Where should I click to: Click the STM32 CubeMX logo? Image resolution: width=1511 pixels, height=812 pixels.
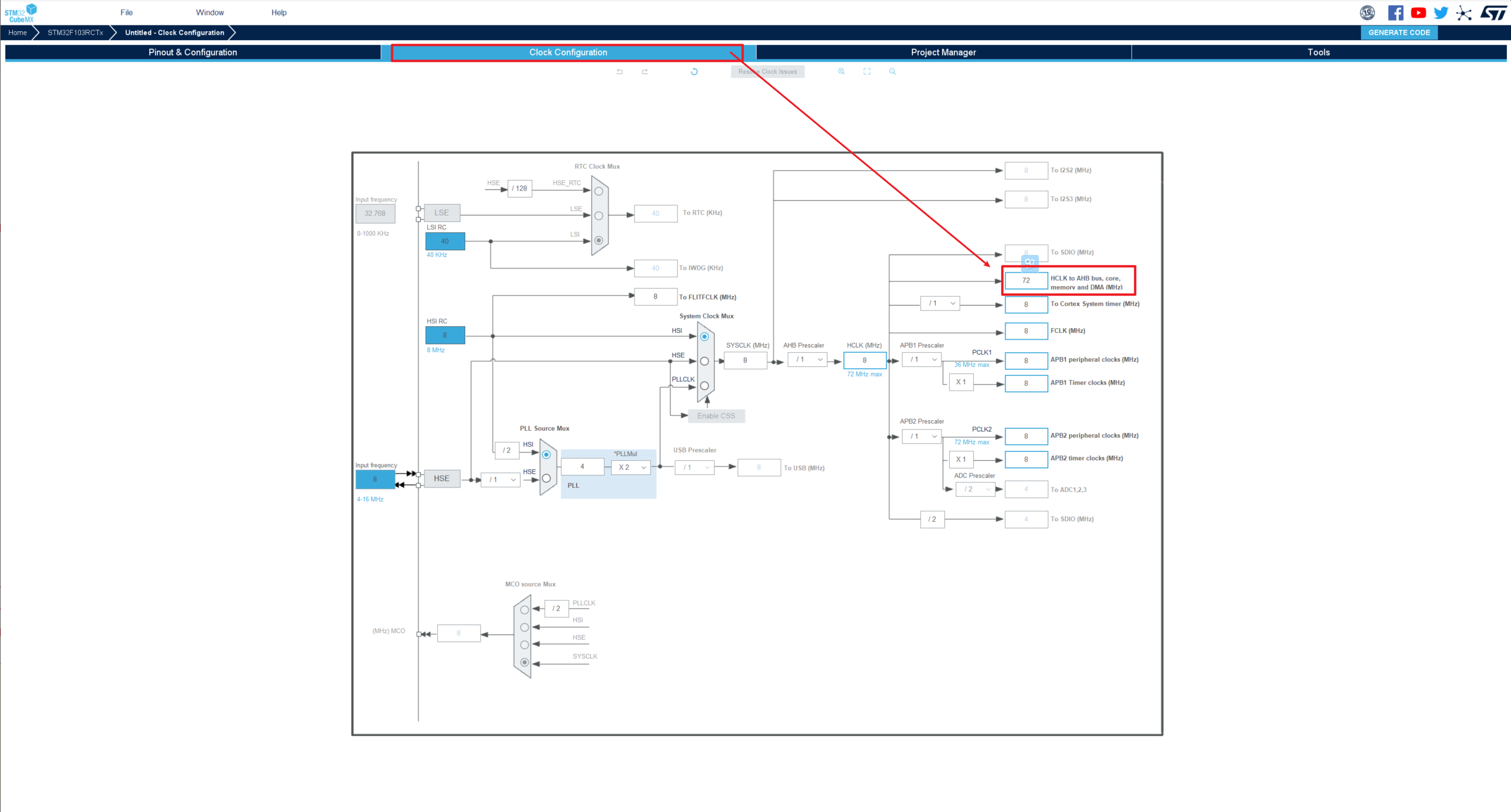[21, 13]
